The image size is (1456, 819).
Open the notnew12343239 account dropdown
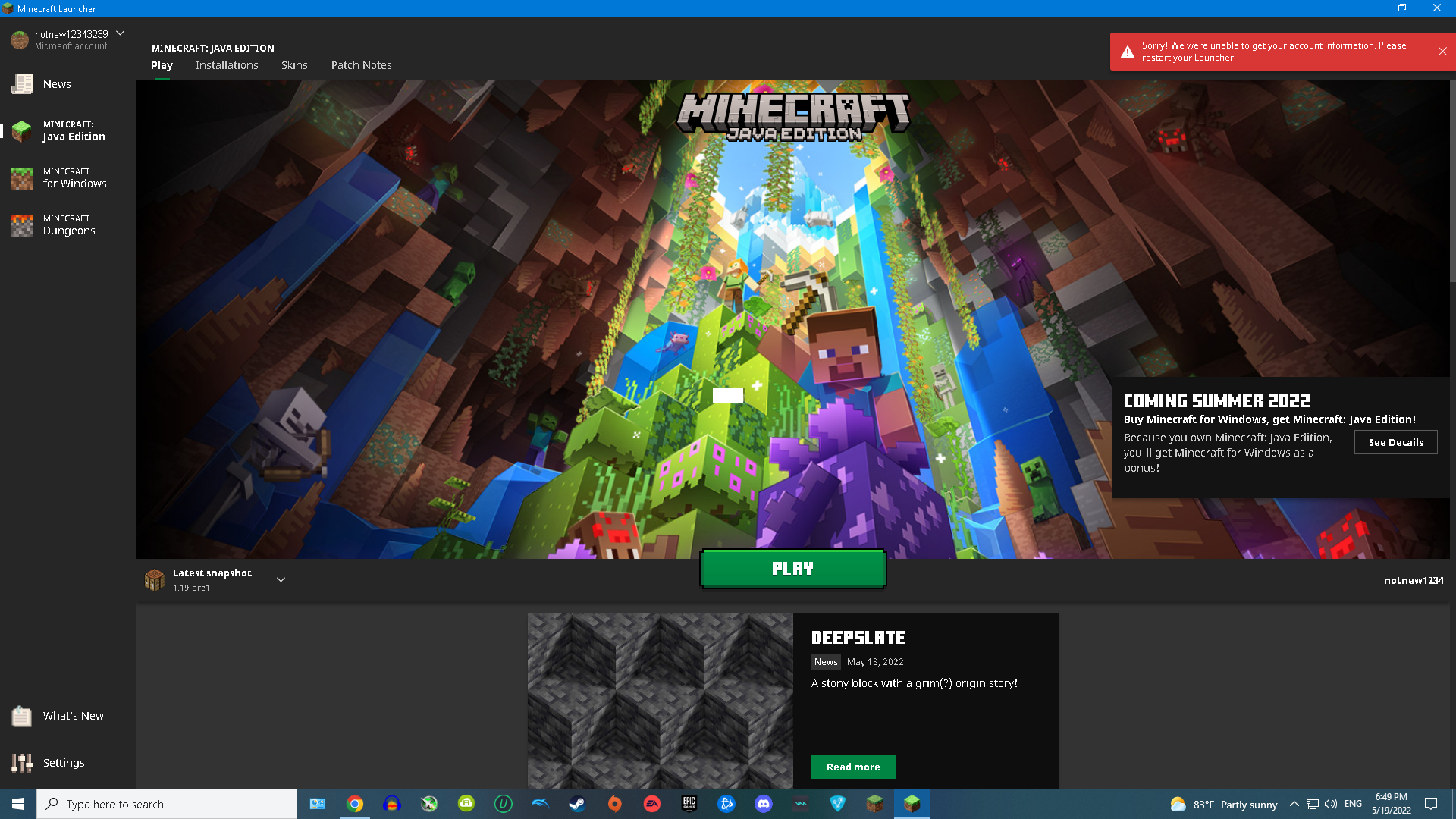coord(120,33)
